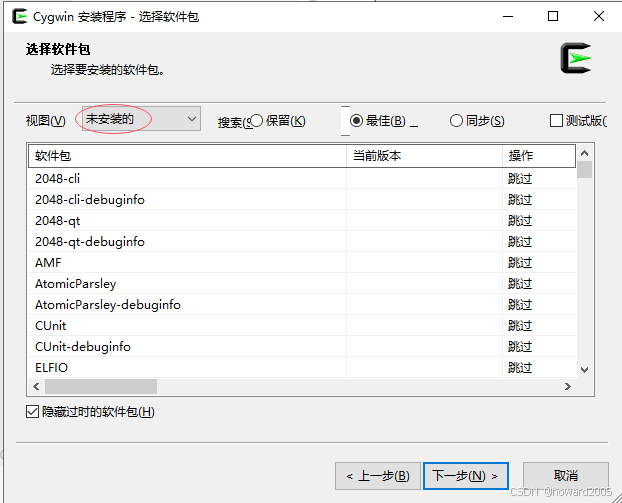The image size is (622, 503).
Task: Click the 当前版本 column header
Action: [424, 156]
